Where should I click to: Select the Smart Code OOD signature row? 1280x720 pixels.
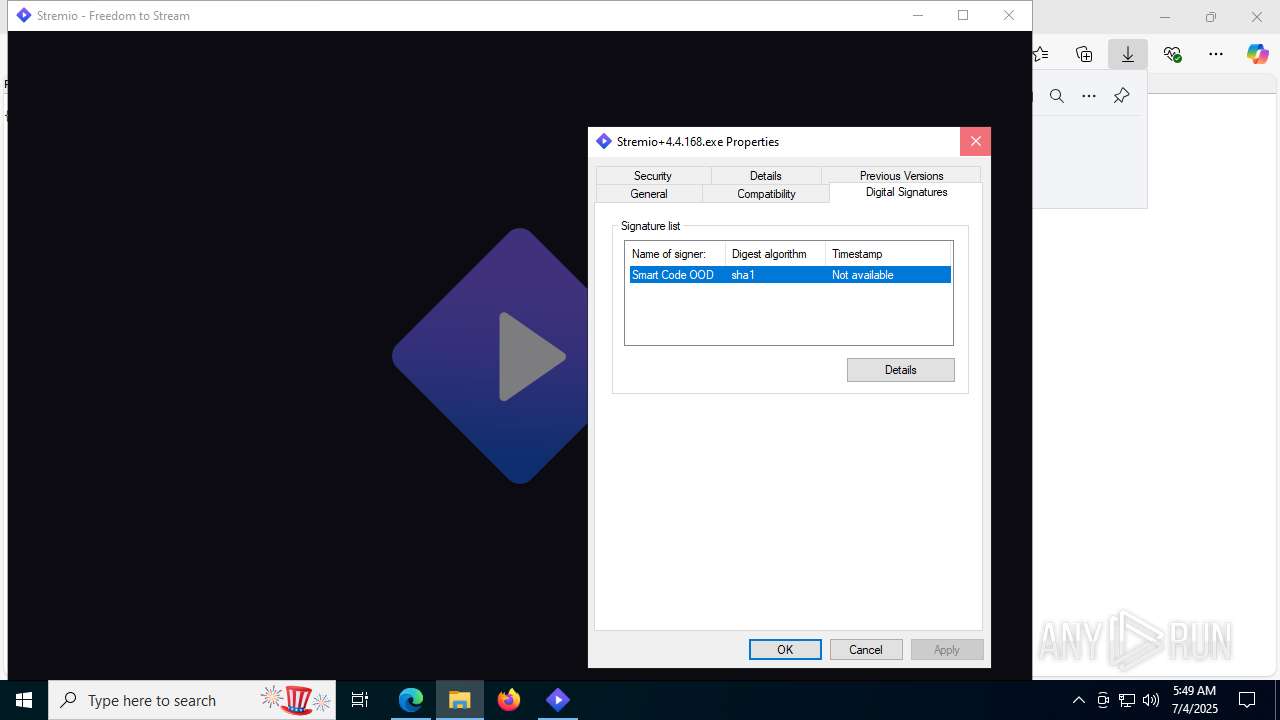(x=789, y=275)
